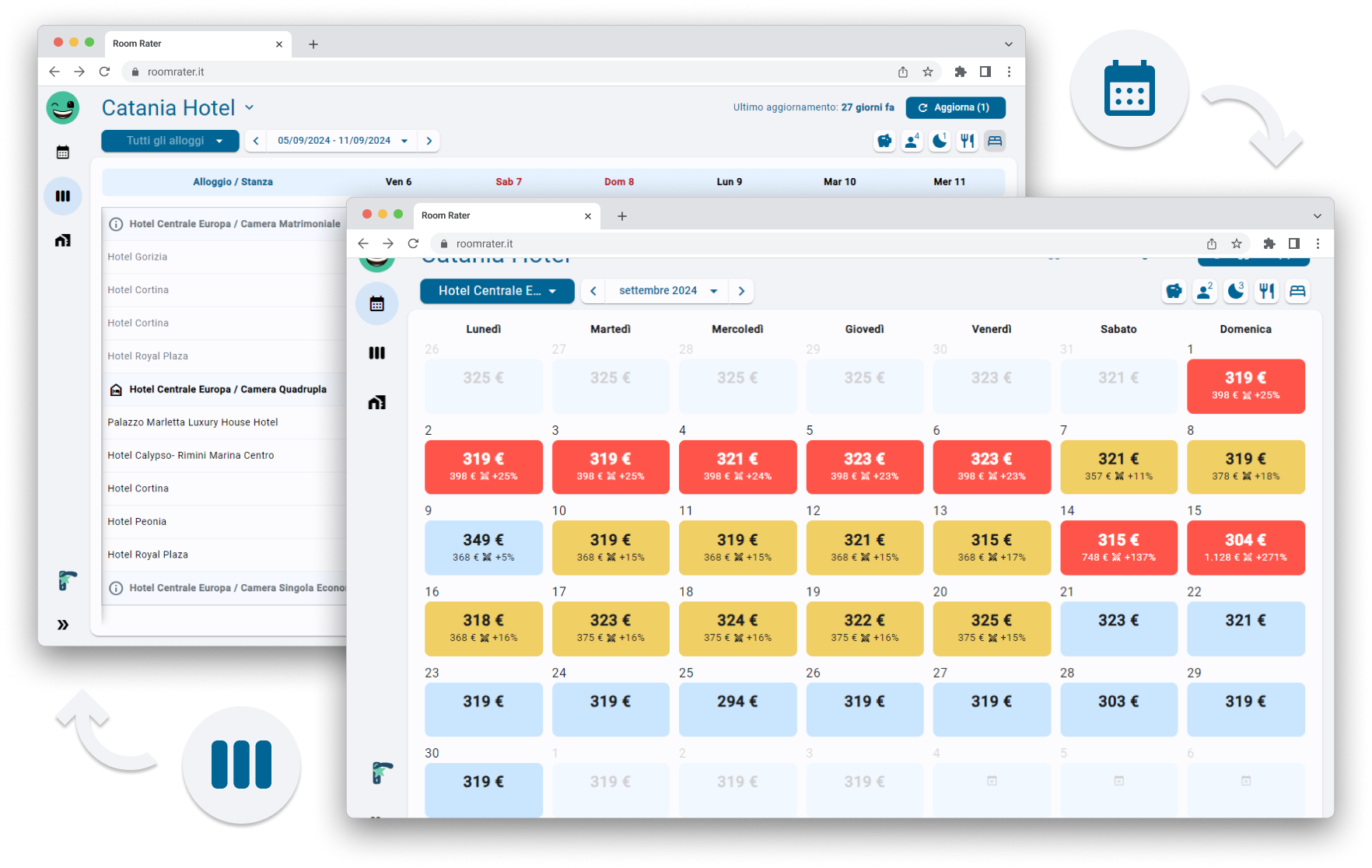
Task: Open extensions puzzle icon in back browser
Action: click(x=961, y=72)
